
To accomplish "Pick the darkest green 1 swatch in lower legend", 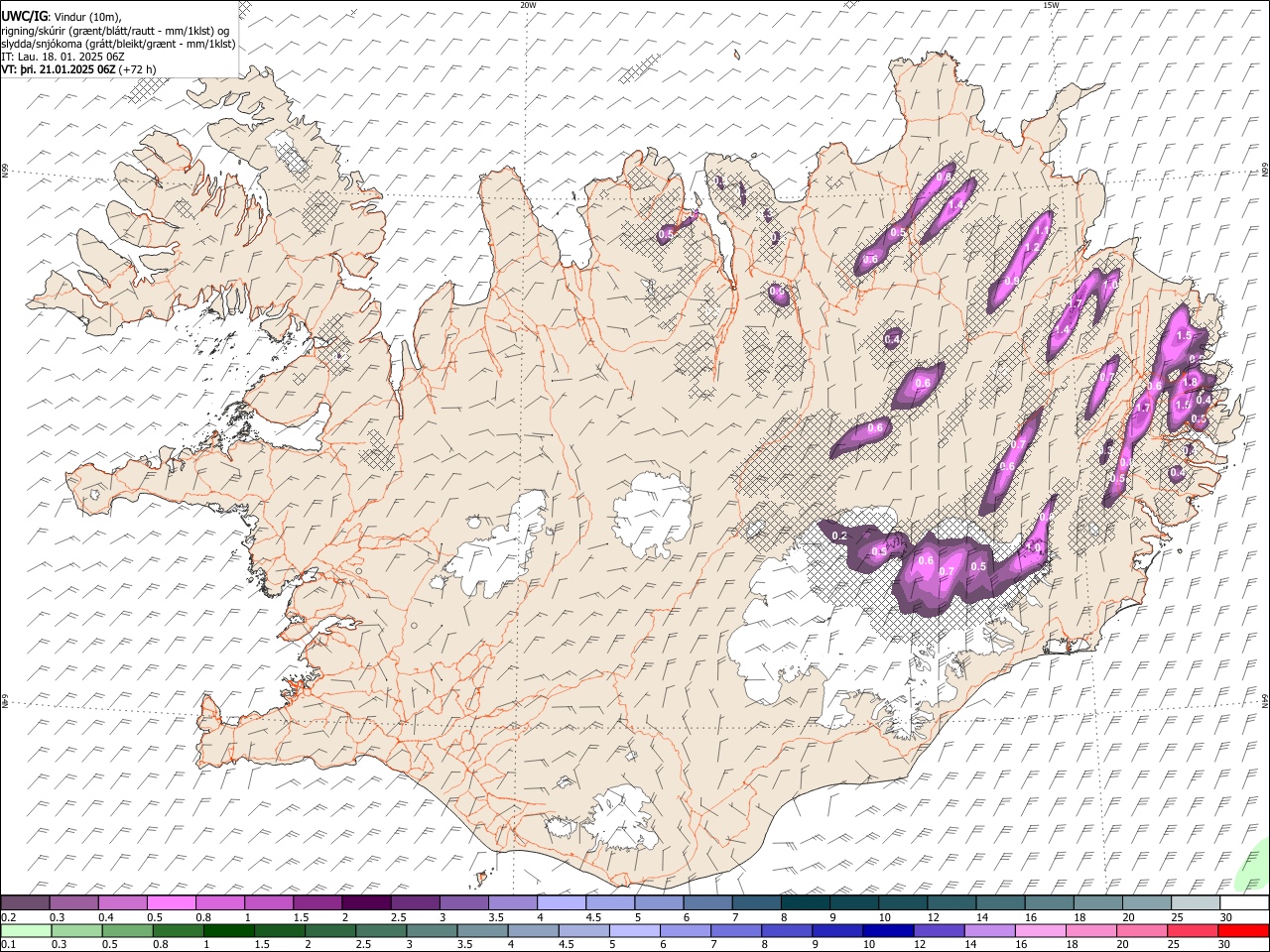I will tap(228, 930).
